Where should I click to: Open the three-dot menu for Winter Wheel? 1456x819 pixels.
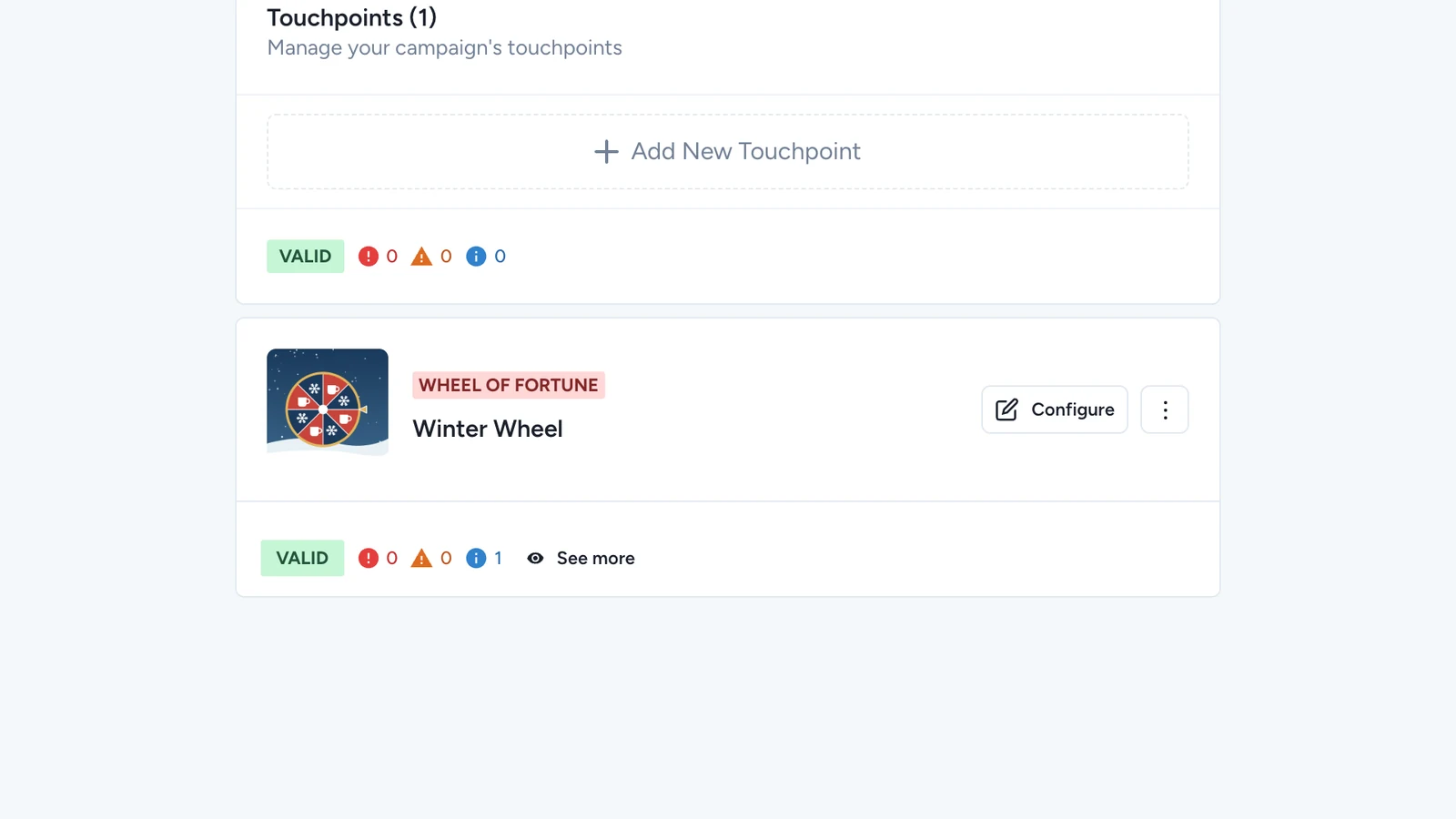1165,409
